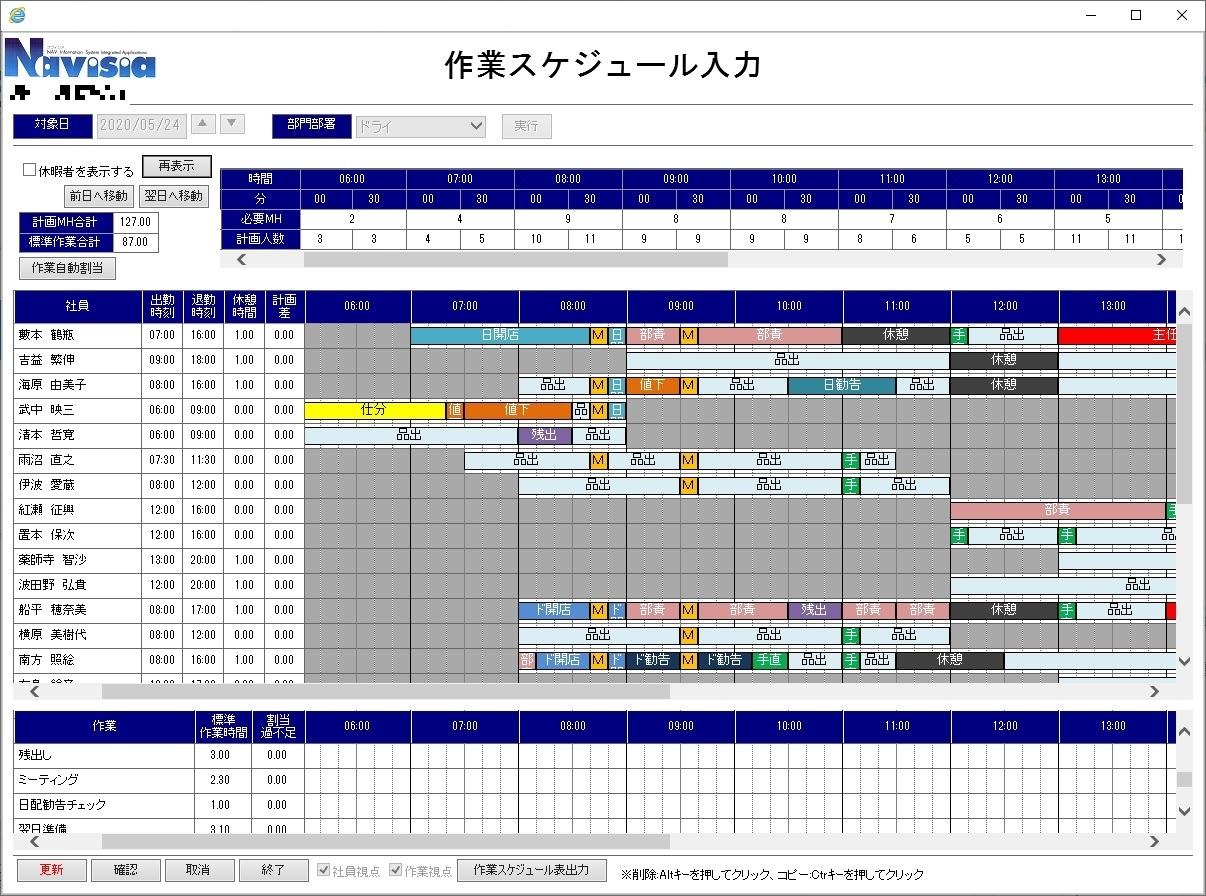1206x896 pixels.
Task: Toggle the 社員視点 checkbox
Action: coord(324,871)
